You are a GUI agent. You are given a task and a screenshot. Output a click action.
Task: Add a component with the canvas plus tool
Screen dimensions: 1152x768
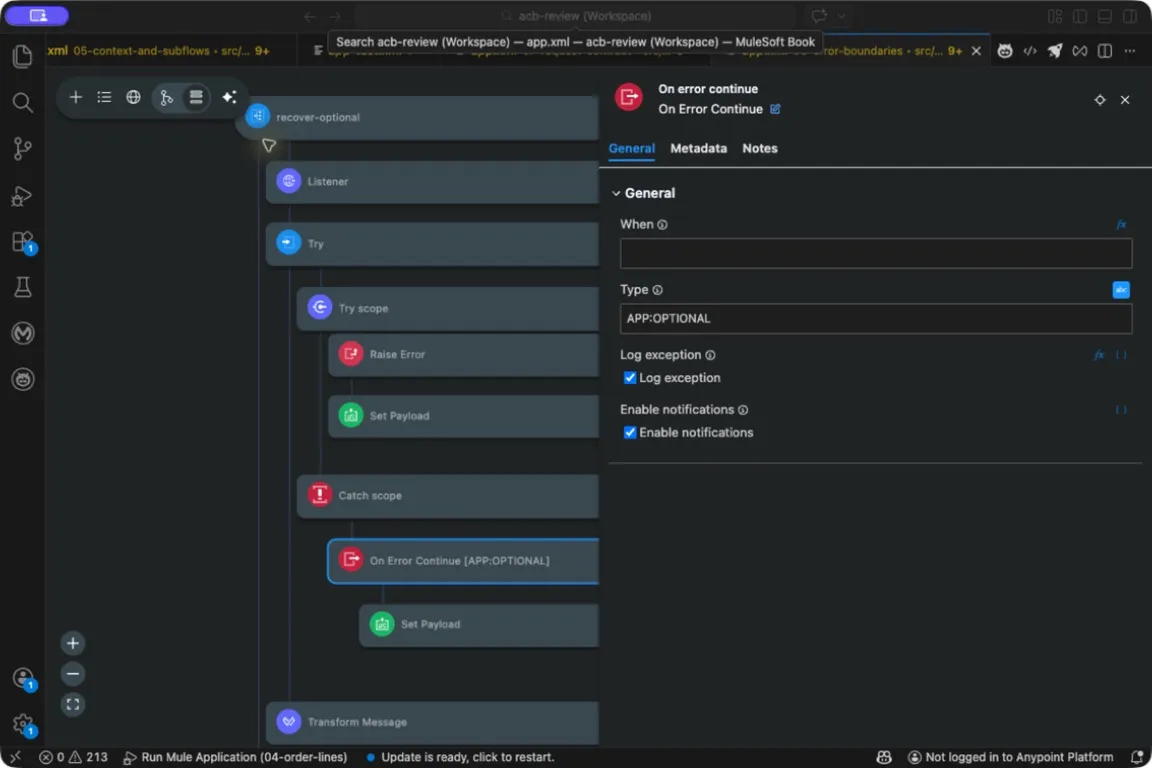coord(76,97)
